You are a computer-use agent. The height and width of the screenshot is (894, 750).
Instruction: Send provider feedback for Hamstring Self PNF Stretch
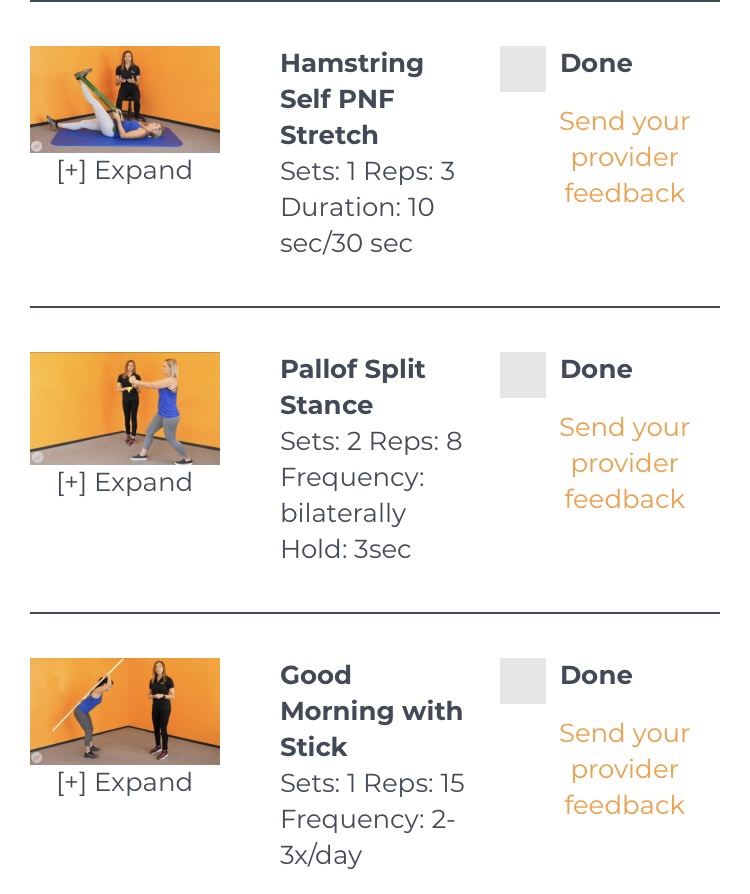(x=624, y=157)
